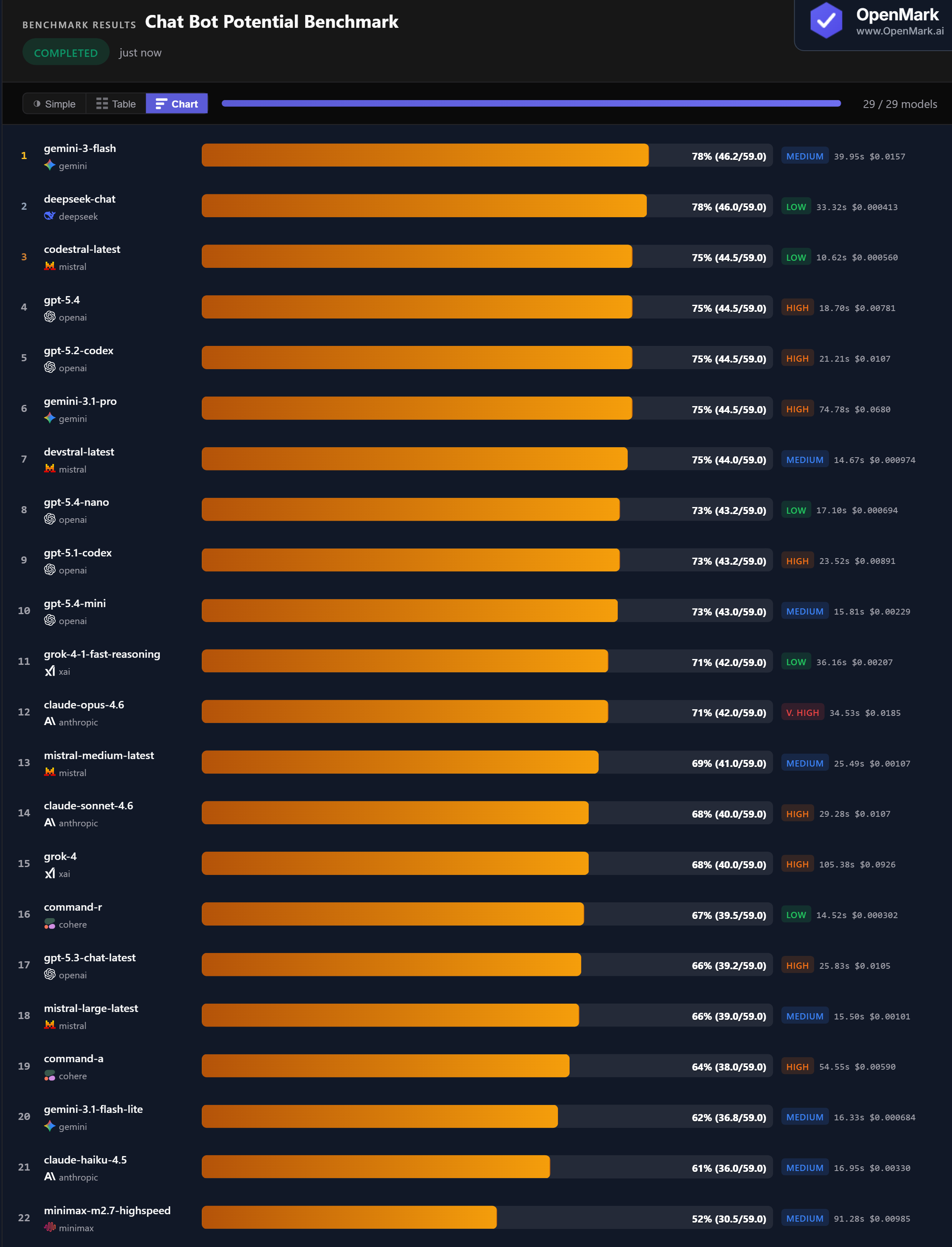Select the Mistral icon under codestral-latest
Image resolution: width=952 pixels, height=1247 pixels.
coord(50,266)
